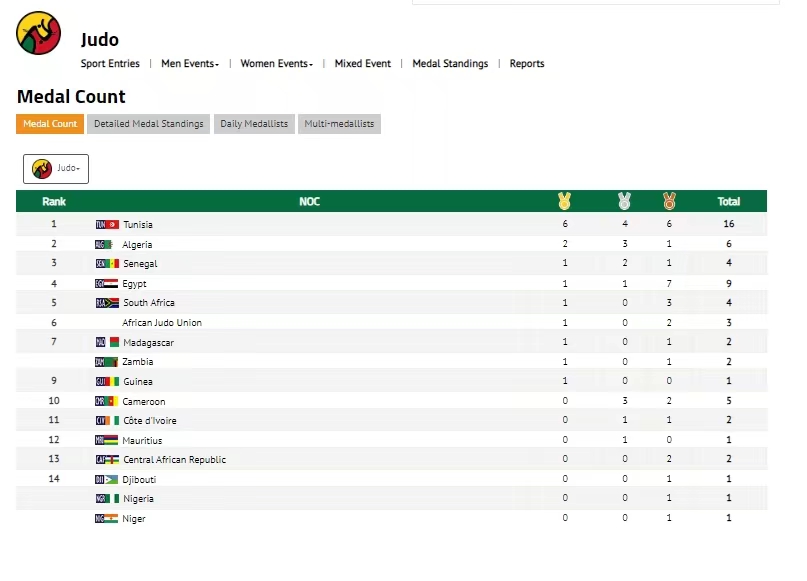This screenshot has width=807, height=581.
Task: Click the Egypt country name
Action: pos(135,284)
